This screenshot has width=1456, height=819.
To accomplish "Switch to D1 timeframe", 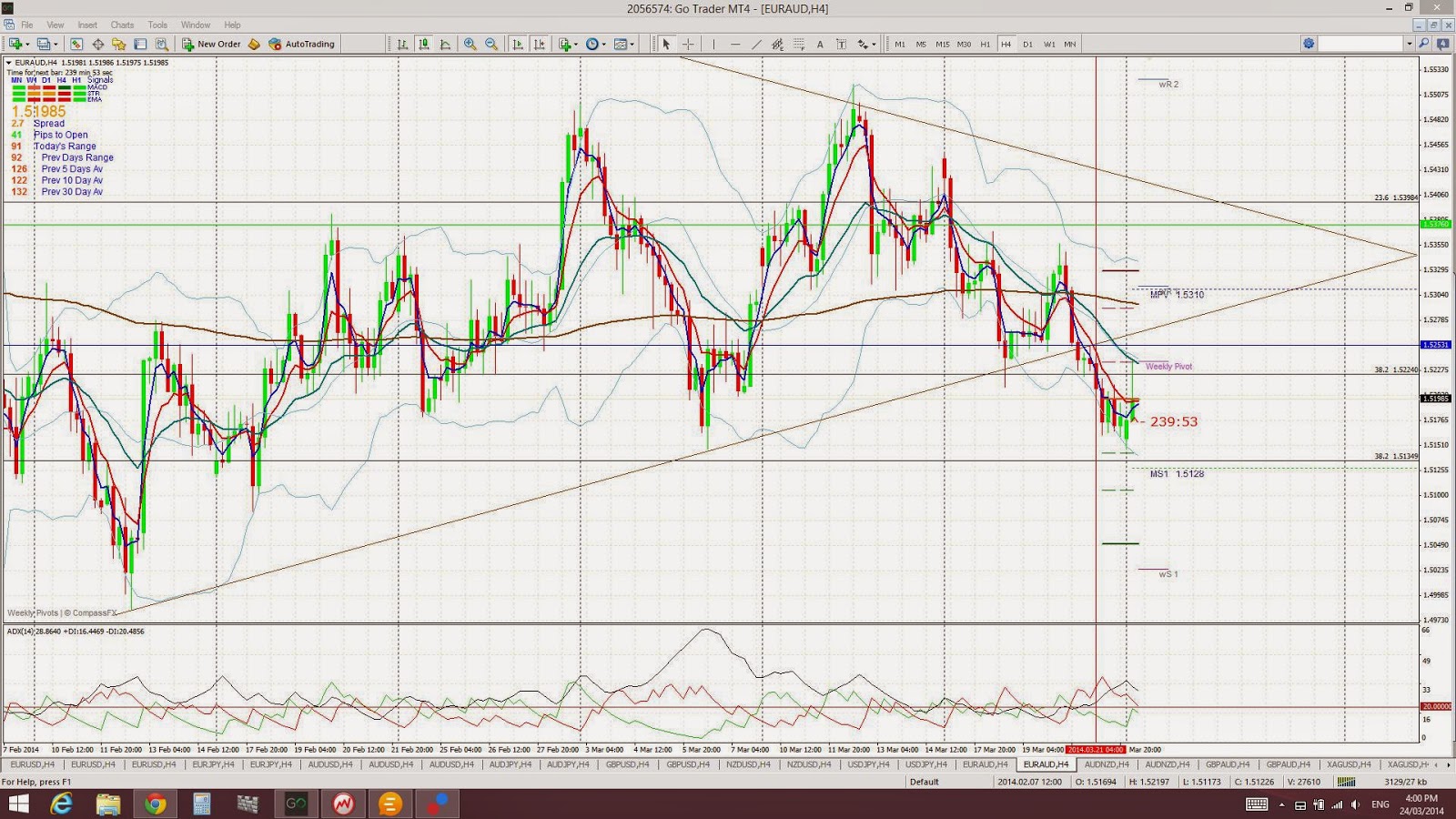I will click(1027, 44).
